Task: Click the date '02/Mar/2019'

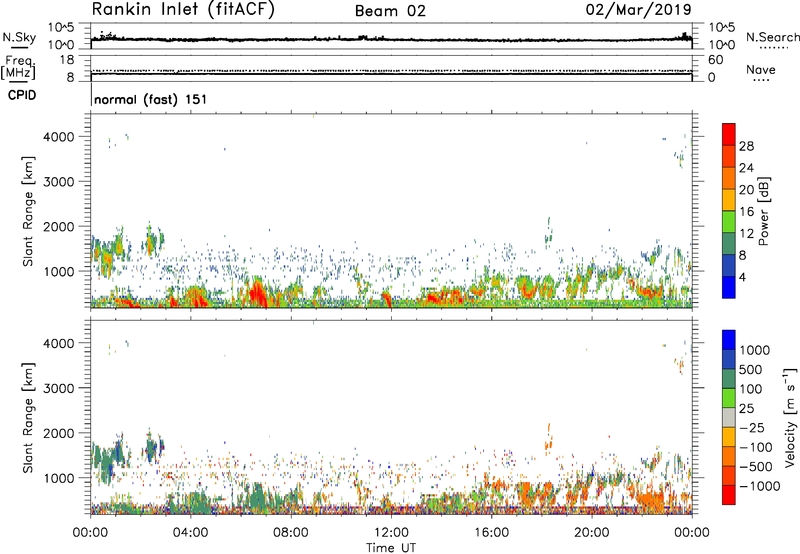Action: tap(638, 10)
